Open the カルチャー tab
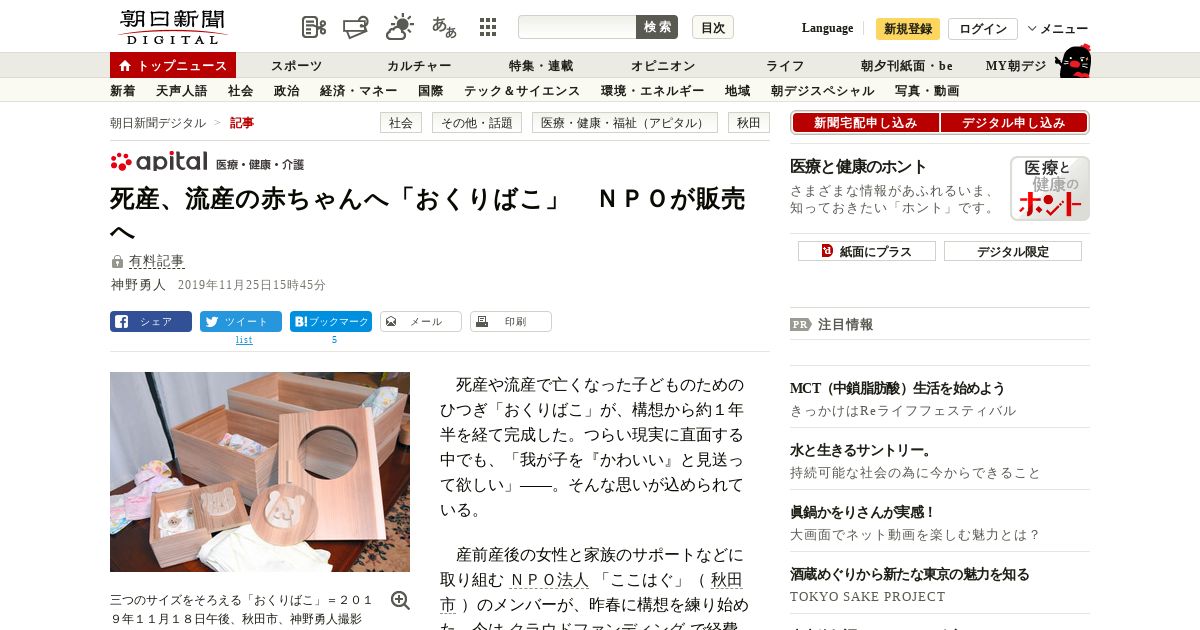Image resolution: width=1200 pixels, height=630 pixels. click(x=419, y=65)
